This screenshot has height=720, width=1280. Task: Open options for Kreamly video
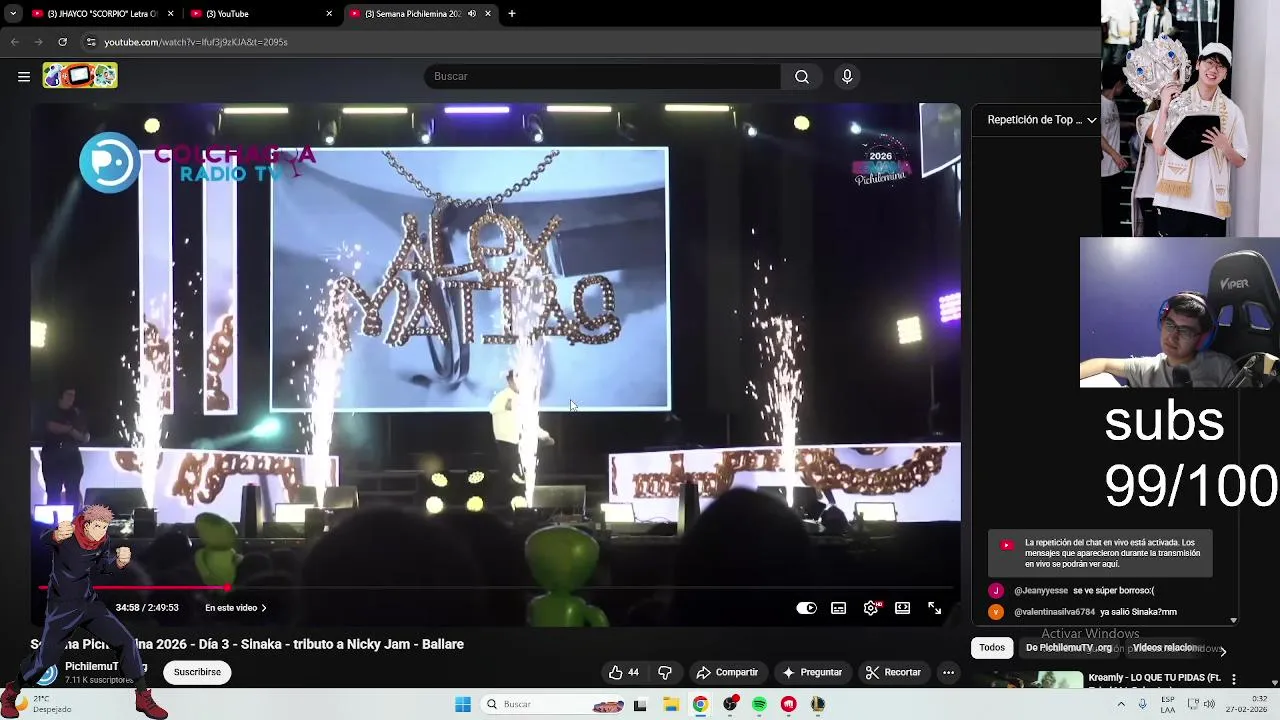1233,679
